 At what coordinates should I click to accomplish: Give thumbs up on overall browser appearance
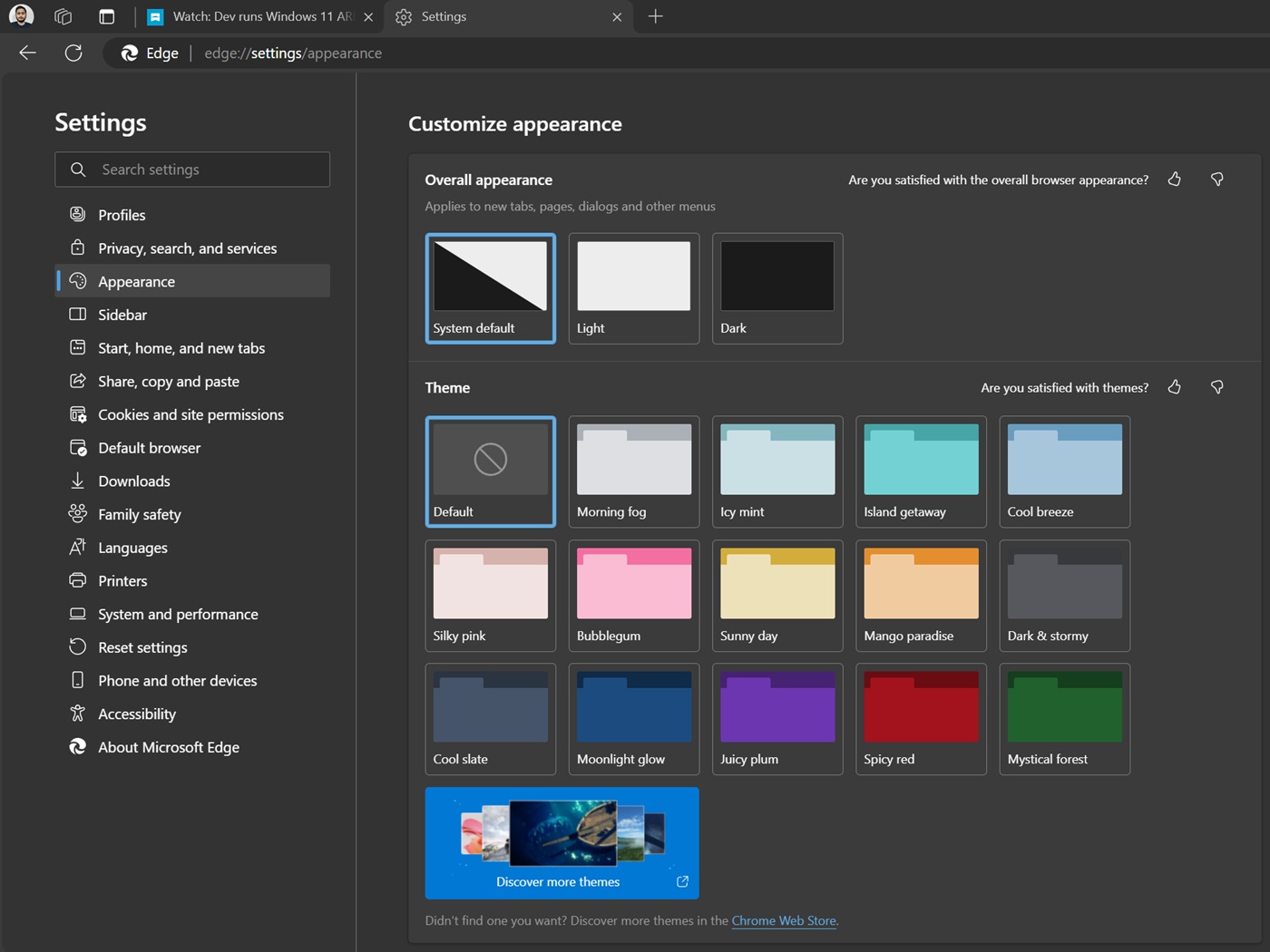point(1174,180)
